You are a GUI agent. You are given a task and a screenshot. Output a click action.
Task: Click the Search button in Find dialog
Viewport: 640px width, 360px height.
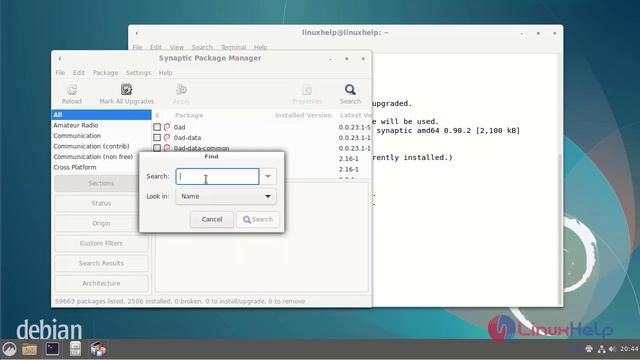click(258, 219)
